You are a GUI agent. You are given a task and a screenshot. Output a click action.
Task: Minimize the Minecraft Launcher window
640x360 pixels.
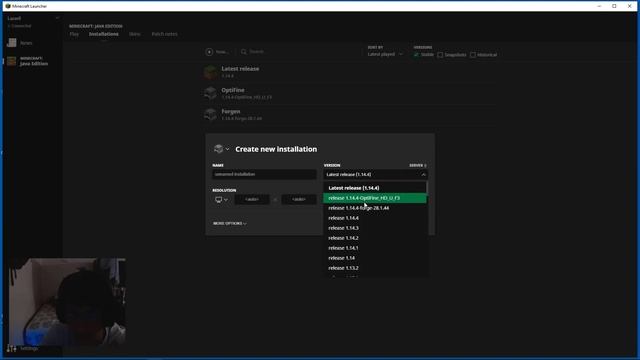(599, 6)
